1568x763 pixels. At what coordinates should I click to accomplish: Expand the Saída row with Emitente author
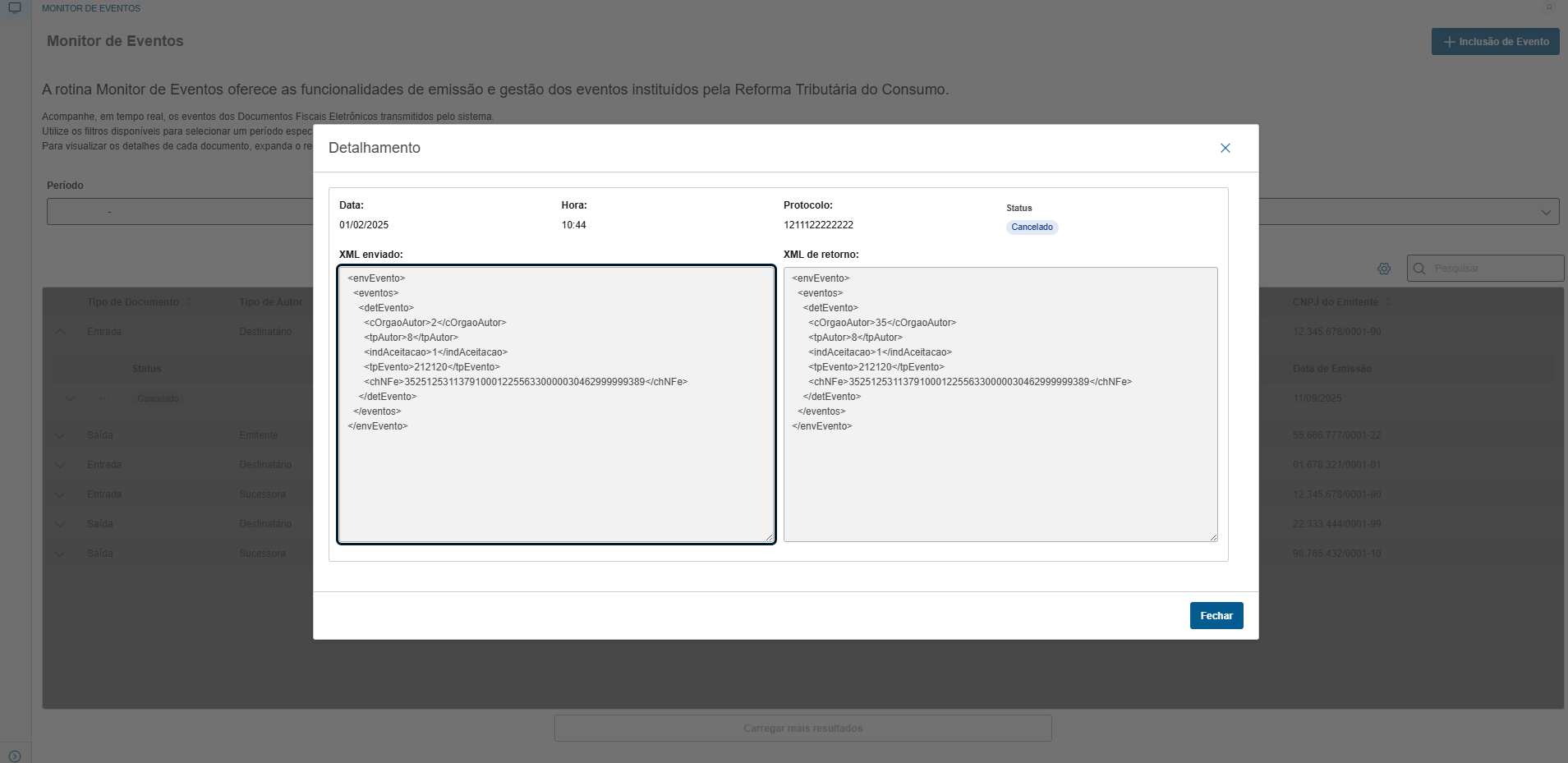[x=60, y=435]
